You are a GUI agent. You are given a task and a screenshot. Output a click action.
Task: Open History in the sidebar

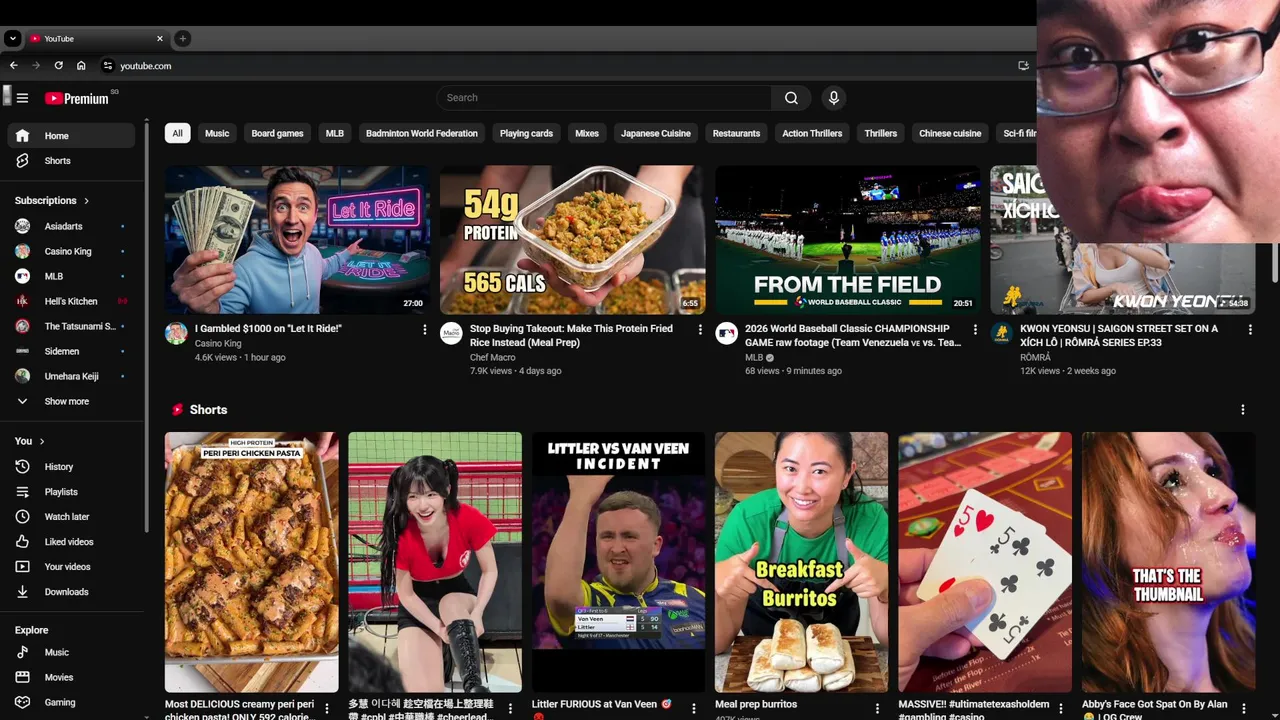tap(70, 467)
